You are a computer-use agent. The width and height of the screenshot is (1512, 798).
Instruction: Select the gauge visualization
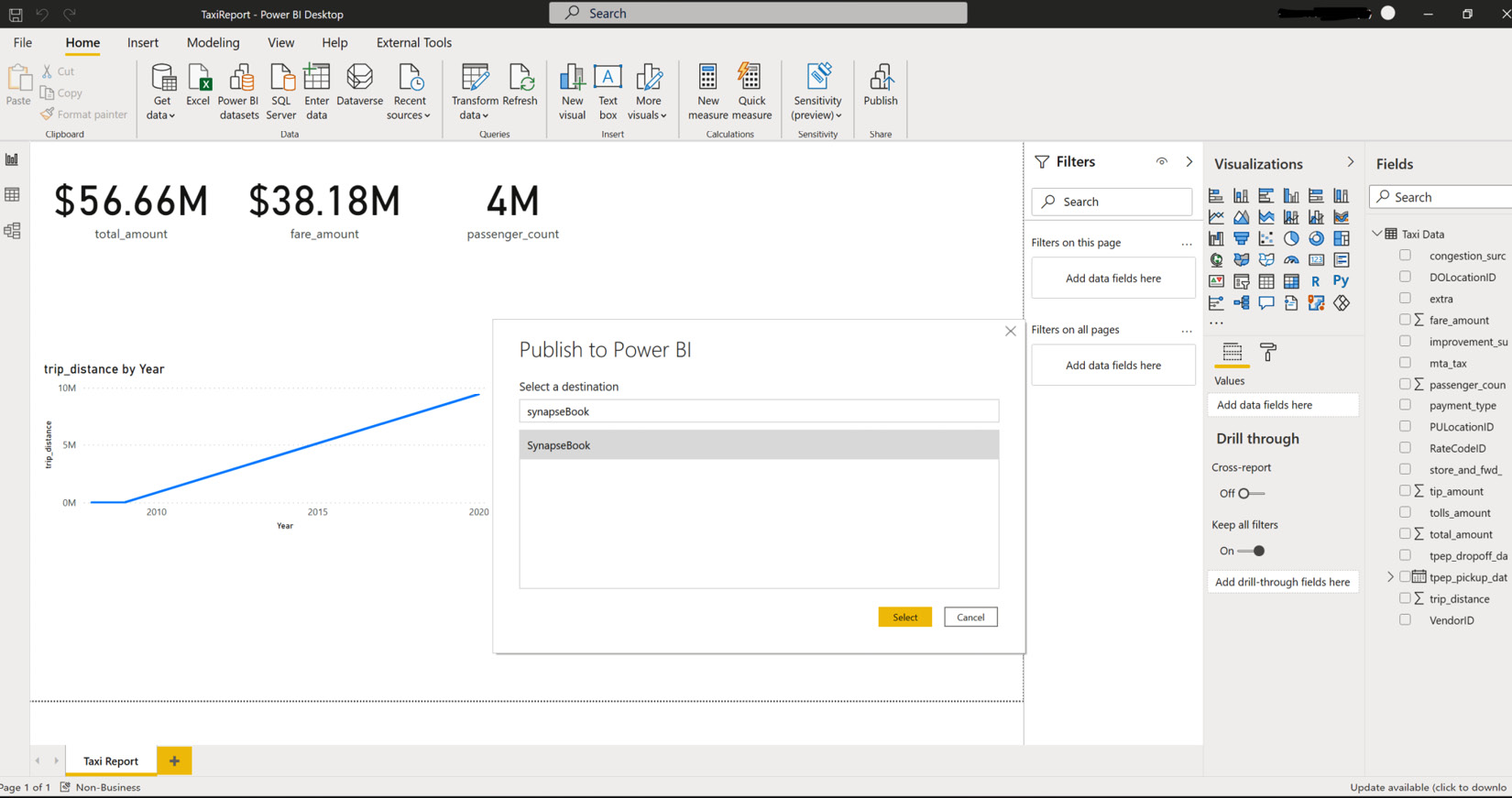click(x=1291, y=259)
